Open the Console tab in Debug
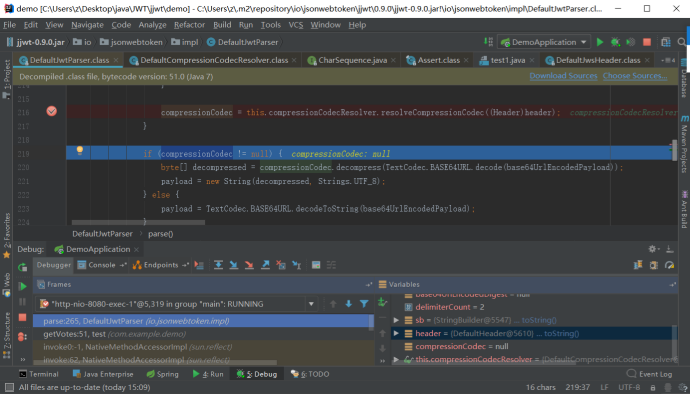 (x=102, y=265)
